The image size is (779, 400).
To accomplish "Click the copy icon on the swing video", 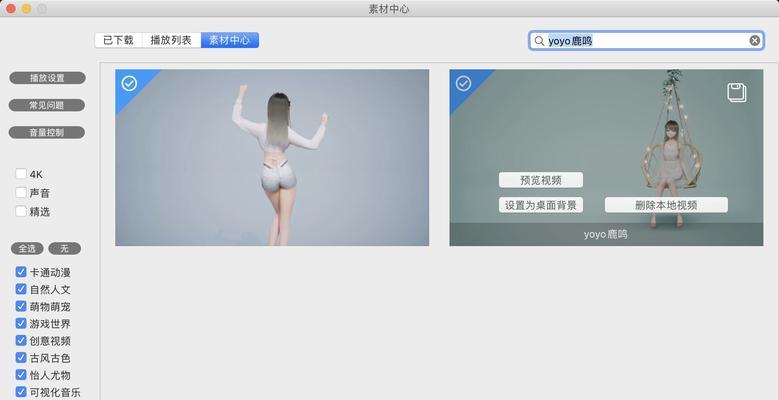I will (x=737, y=92).
